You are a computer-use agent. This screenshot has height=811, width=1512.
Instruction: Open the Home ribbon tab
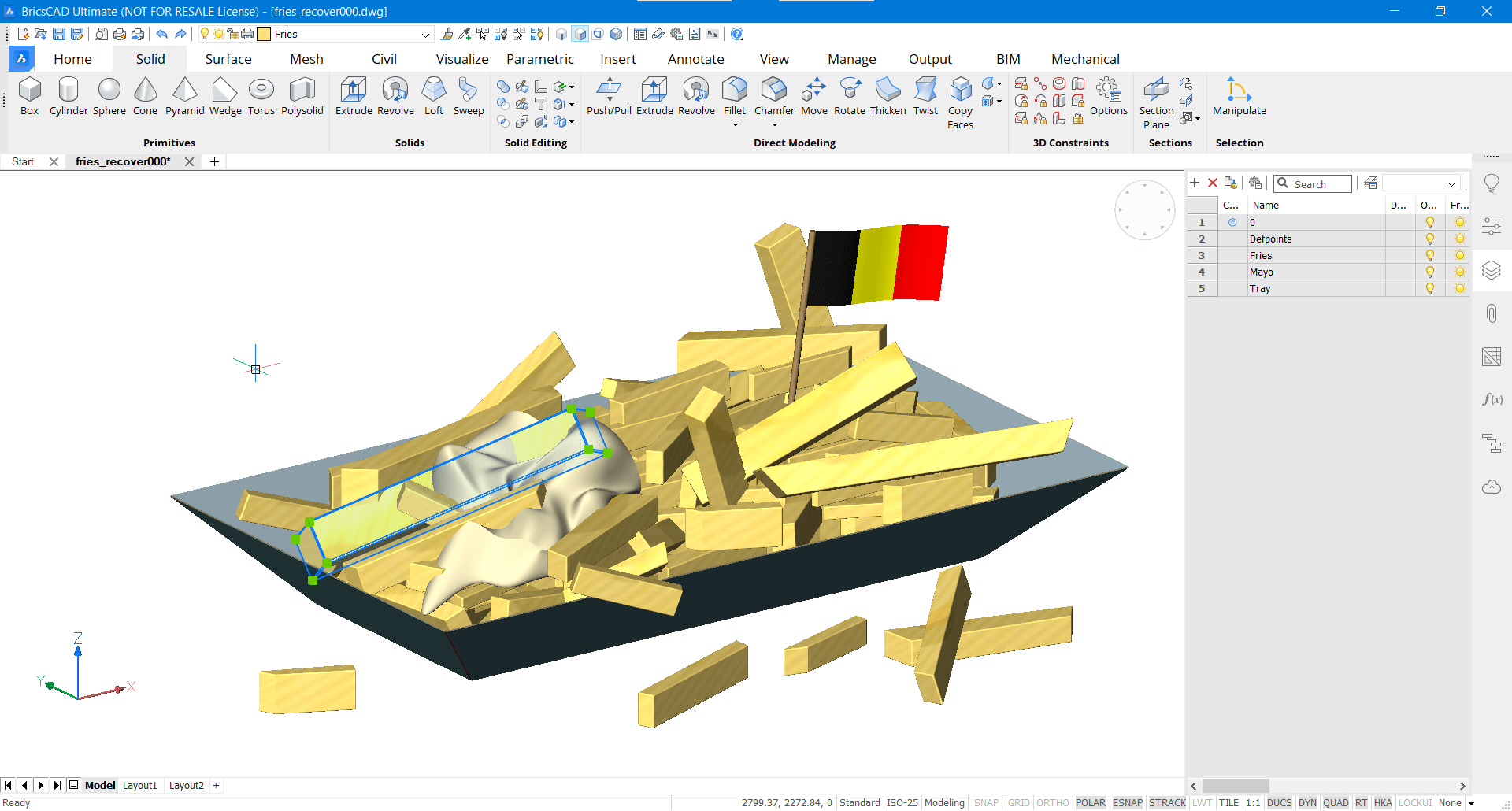tap(72, 59)
